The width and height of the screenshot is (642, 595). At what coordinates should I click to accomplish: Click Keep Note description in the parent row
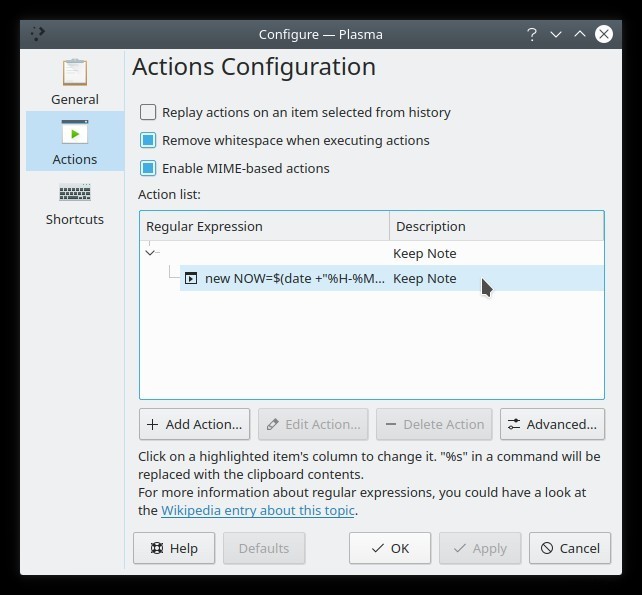click(425, 253)
